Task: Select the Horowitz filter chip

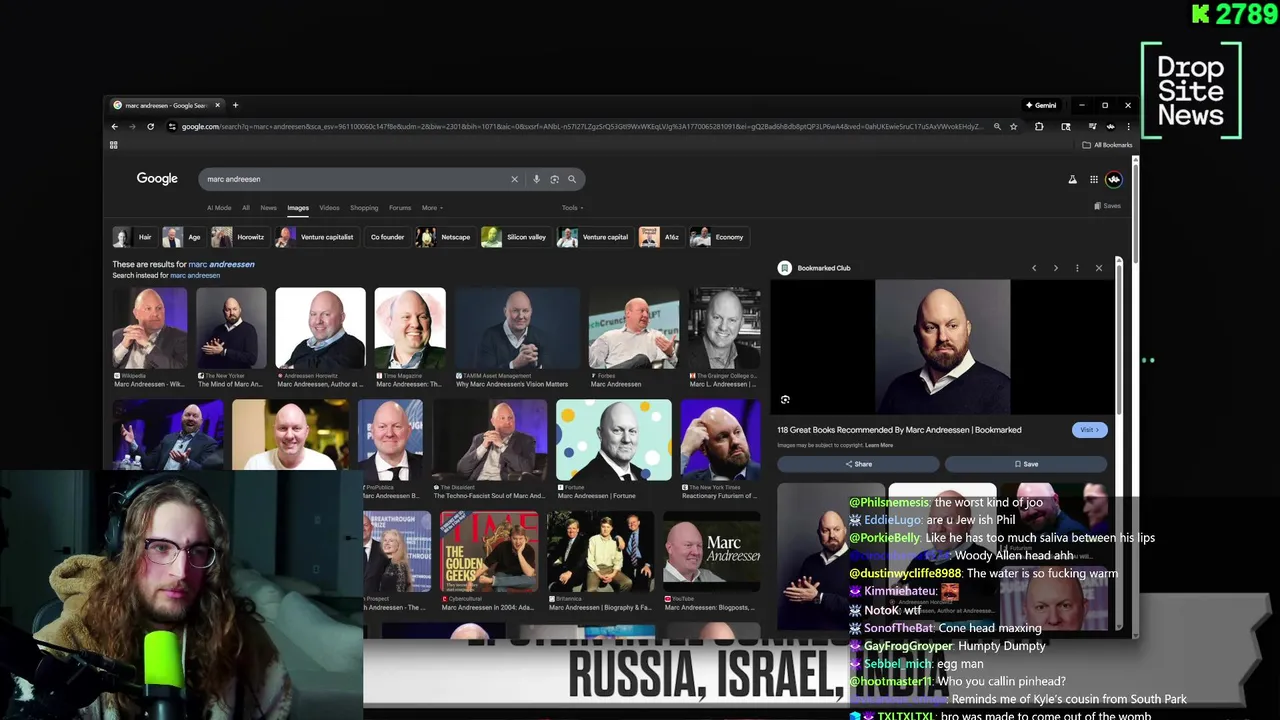Action: point(239,237)
